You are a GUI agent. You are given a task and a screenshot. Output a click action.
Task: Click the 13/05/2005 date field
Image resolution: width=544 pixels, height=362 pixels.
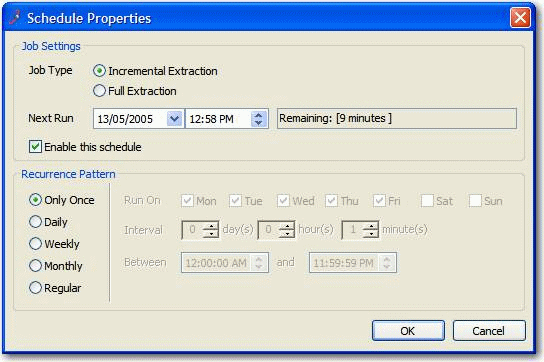(x=130, y=119)
